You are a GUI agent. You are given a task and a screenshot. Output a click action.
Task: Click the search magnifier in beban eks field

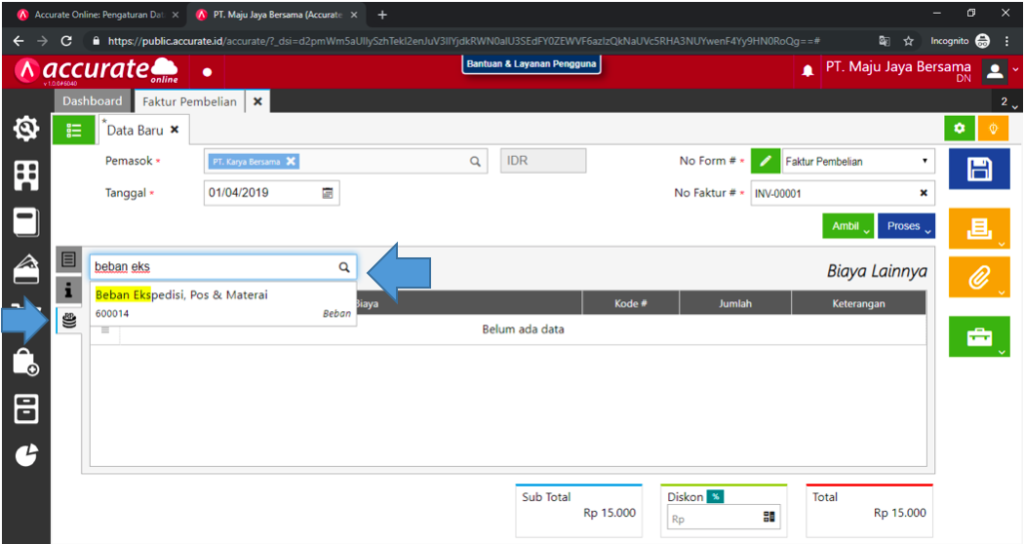click(344, 266)
